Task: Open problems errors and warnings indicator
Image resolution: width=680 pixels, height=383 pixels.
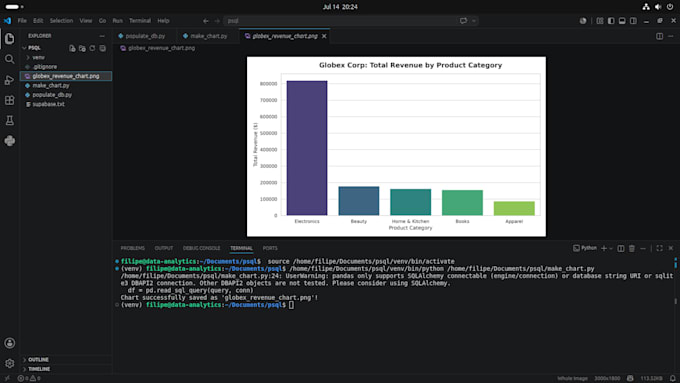Action: 29,378
